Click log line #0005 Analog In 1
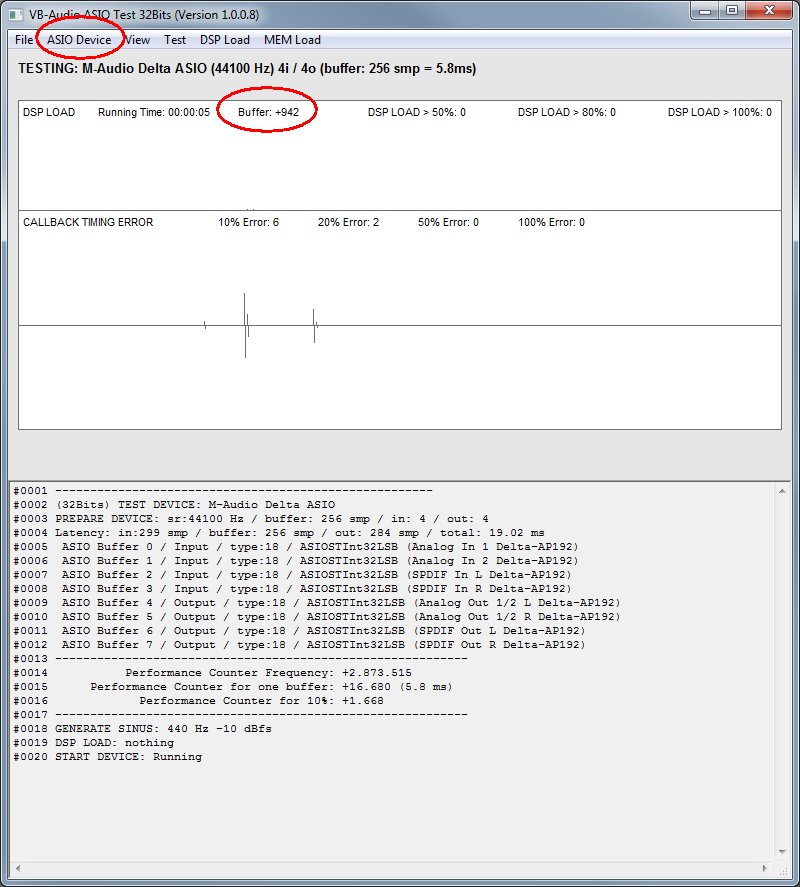The width and height of the screenshot is (800, 887). coord(296,546)
